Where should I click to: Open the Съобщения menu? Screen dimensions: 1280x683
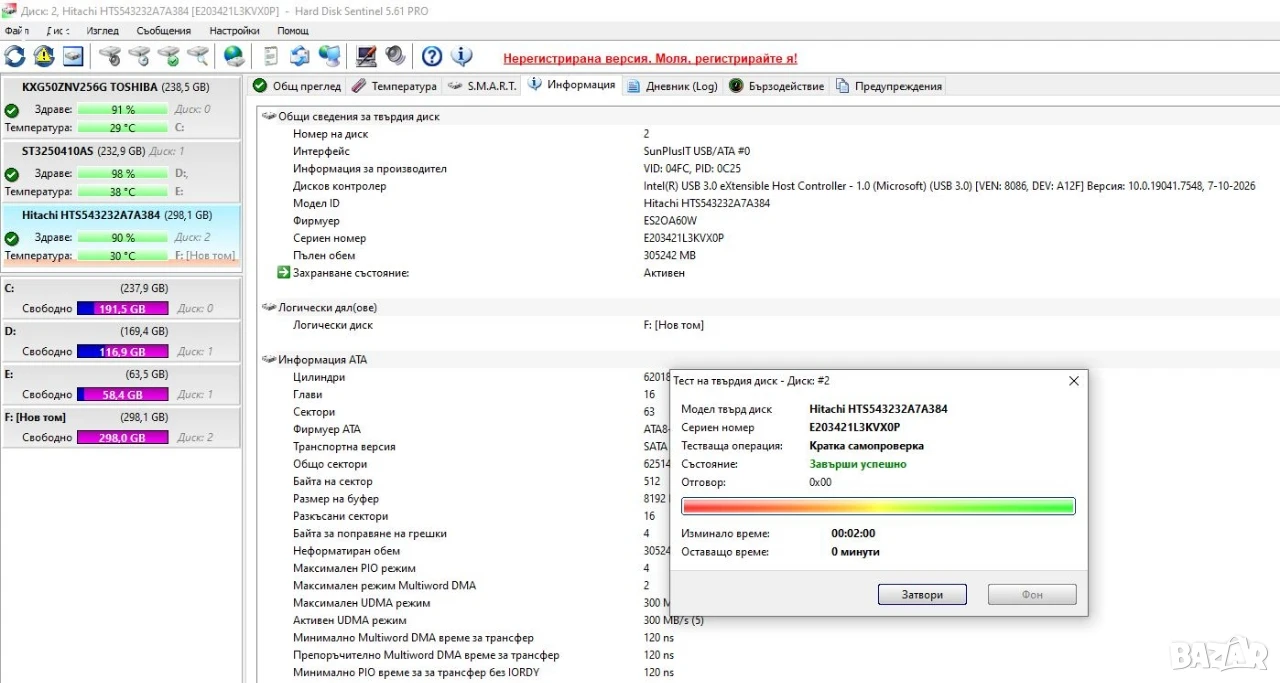164,31
